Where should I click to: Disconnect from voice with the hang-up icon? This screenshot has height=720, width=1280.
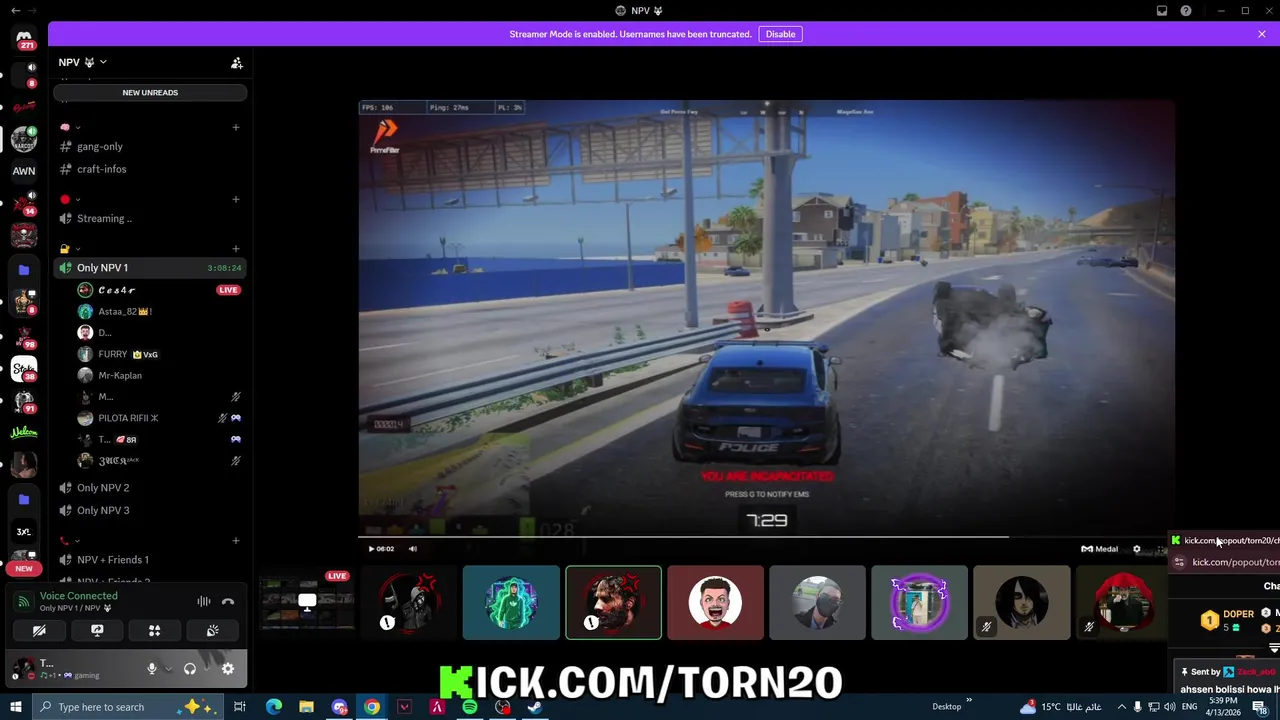point(228,601)
